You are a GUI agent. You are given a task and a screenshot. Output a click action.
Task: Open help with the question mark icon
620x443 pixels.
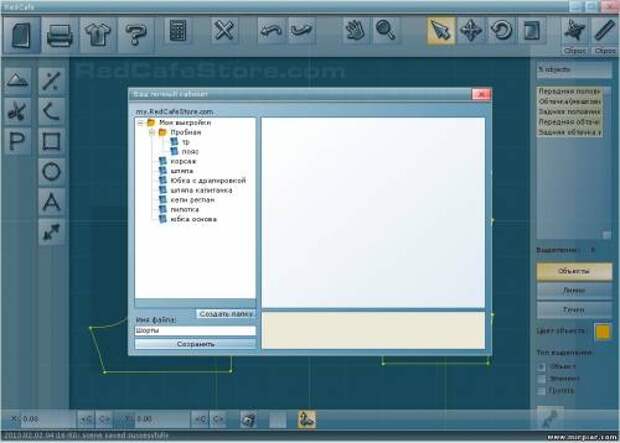(136, 35)
